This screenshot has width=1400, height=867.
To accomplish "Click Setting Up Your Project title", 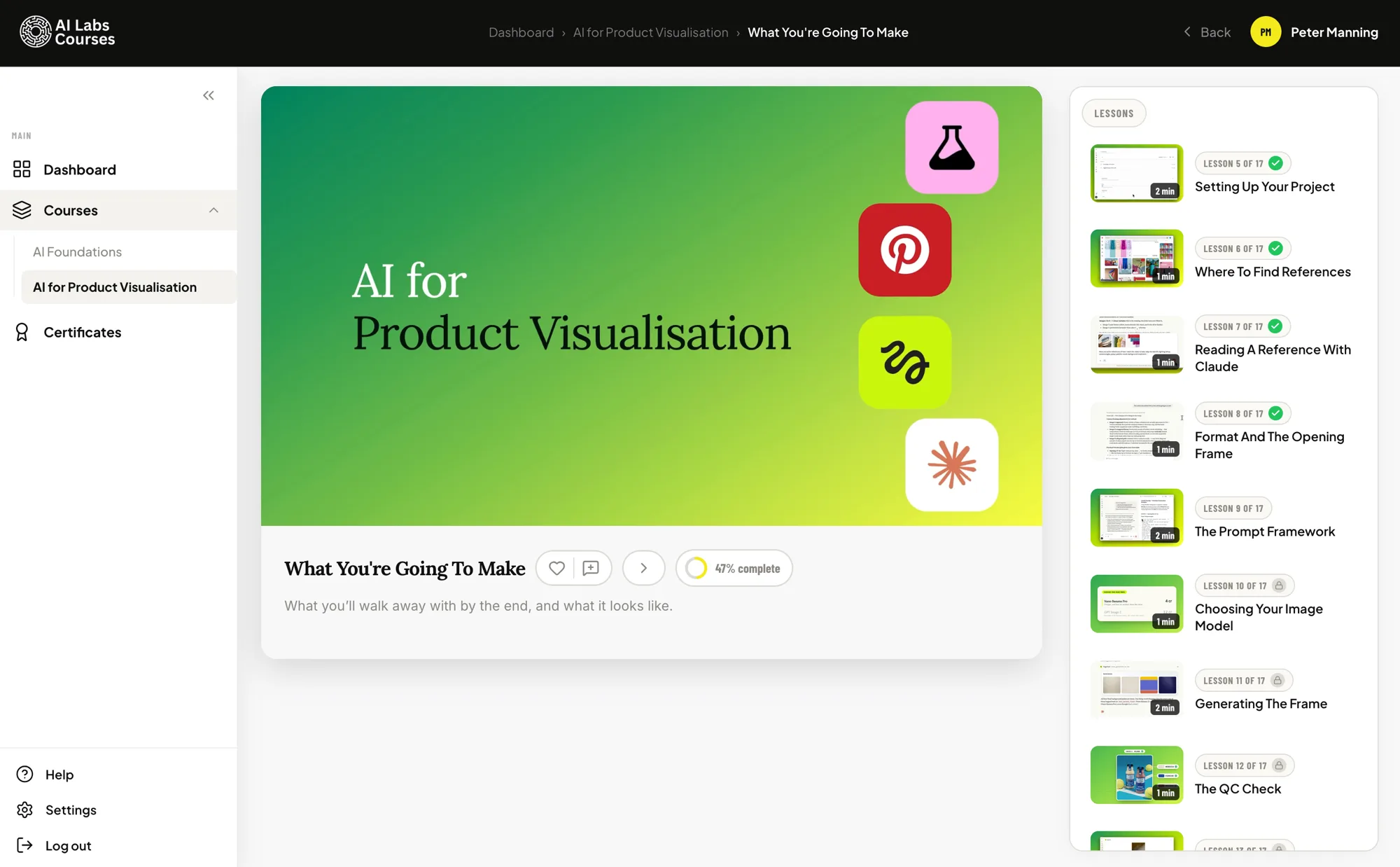I will click(x=1264, y=186).
